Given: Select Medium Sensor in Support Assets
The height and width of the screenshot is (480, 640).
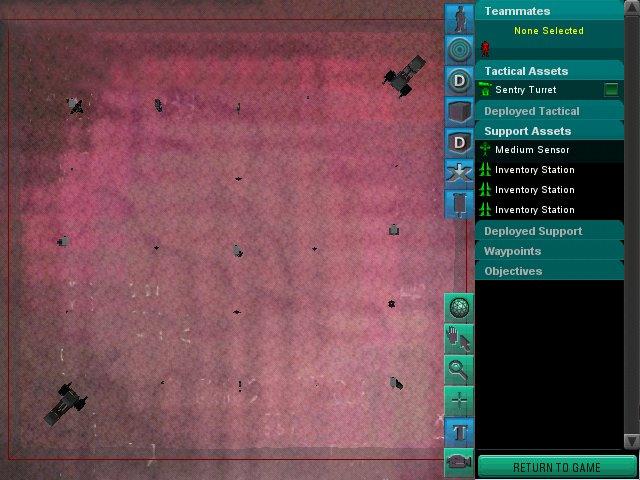Looking at the screenshot, I should (x=532, y=150).
